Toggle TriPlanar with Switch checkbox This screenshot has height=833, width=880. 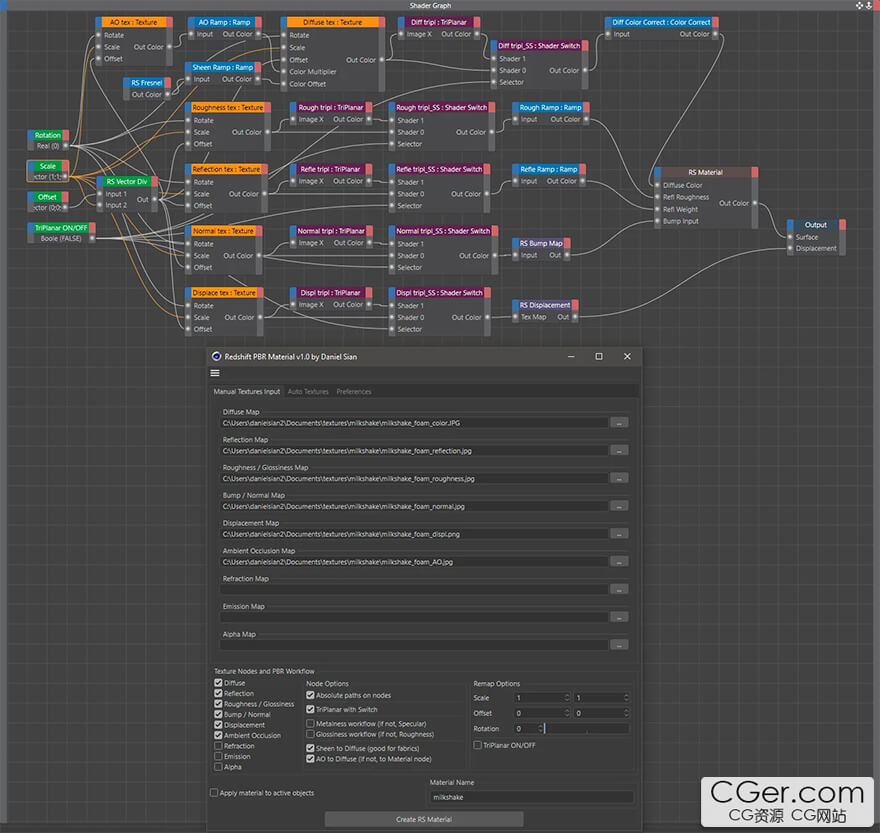pyautogui.click(x=310, y=710)
